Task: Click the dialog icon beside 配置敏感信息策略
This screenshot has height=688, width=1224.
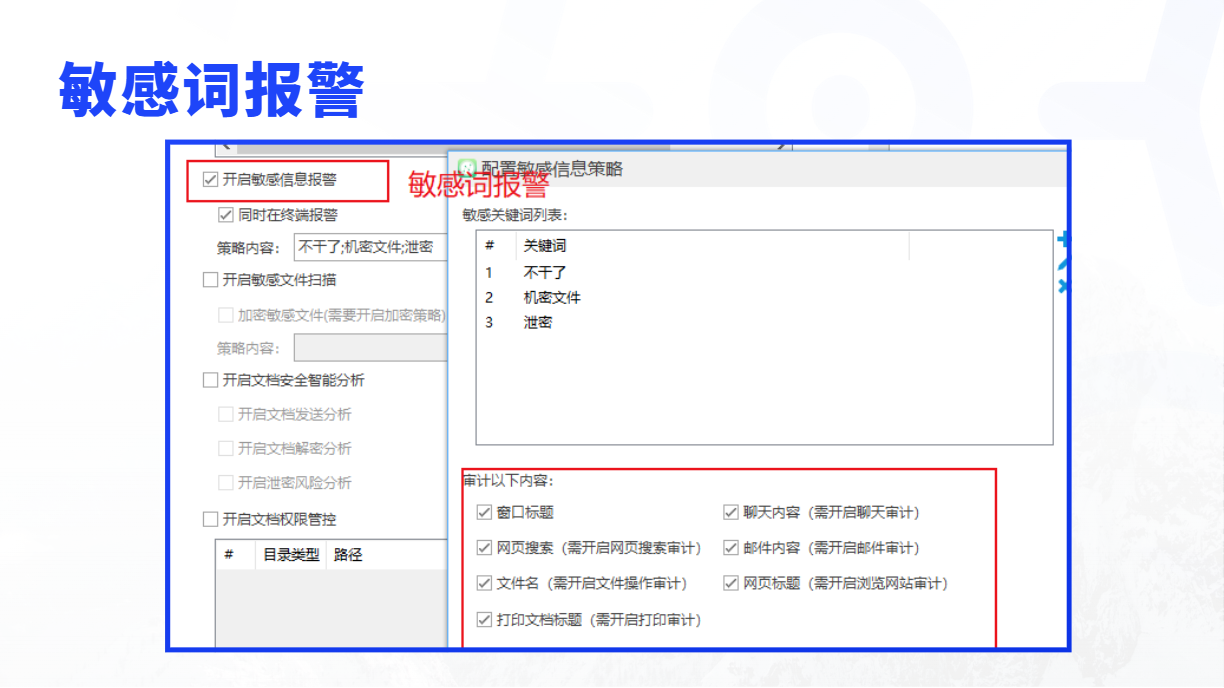Action: (467, 168)
